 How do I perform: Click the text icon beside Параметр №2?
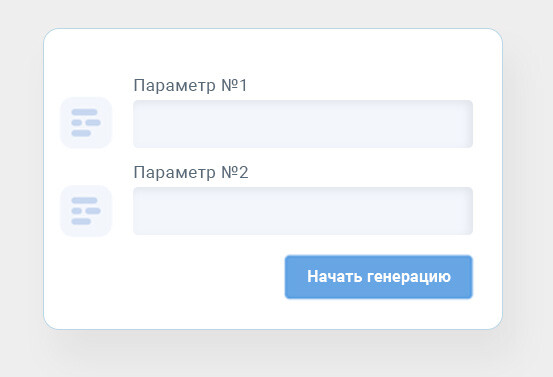[86, 211]
